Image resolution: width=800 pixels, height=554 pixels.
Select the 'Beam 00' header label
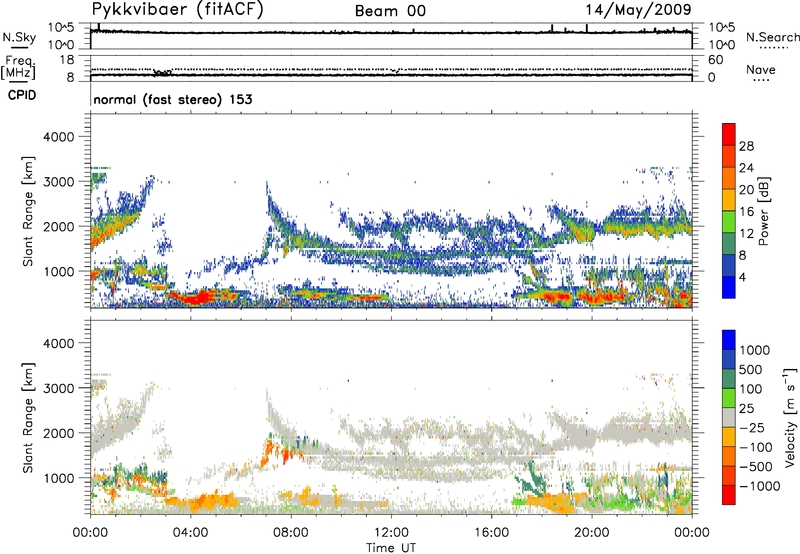pyautogui.click(x=390, y=11)
